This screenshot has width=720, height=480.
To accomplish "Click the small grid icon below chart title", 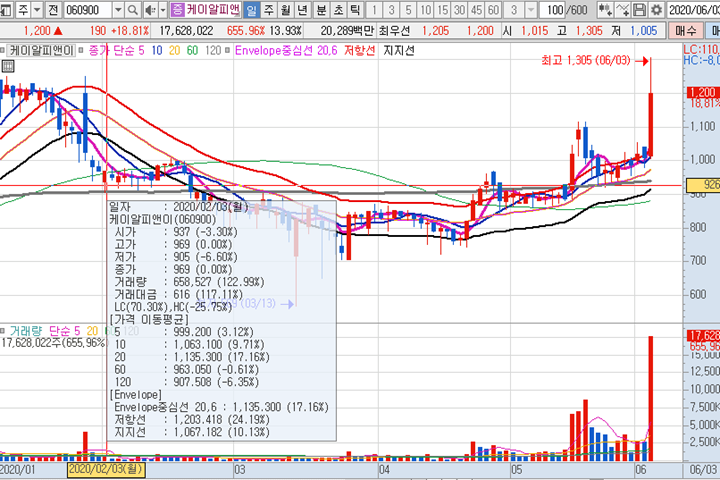I will (x=8, y=66).
